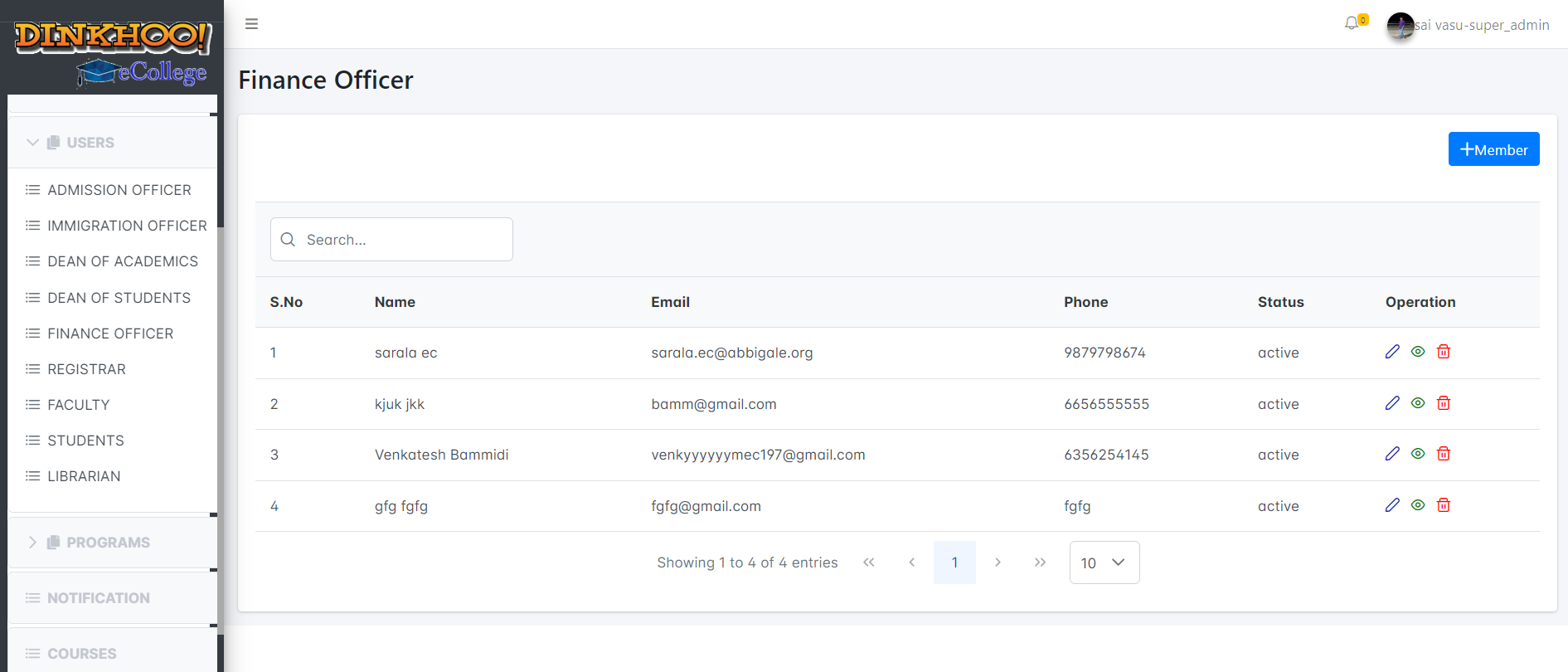Viewport: 1568px width, 672px height.
Task: View kjuk jkk details eye icon
Action: (1418, 403)
